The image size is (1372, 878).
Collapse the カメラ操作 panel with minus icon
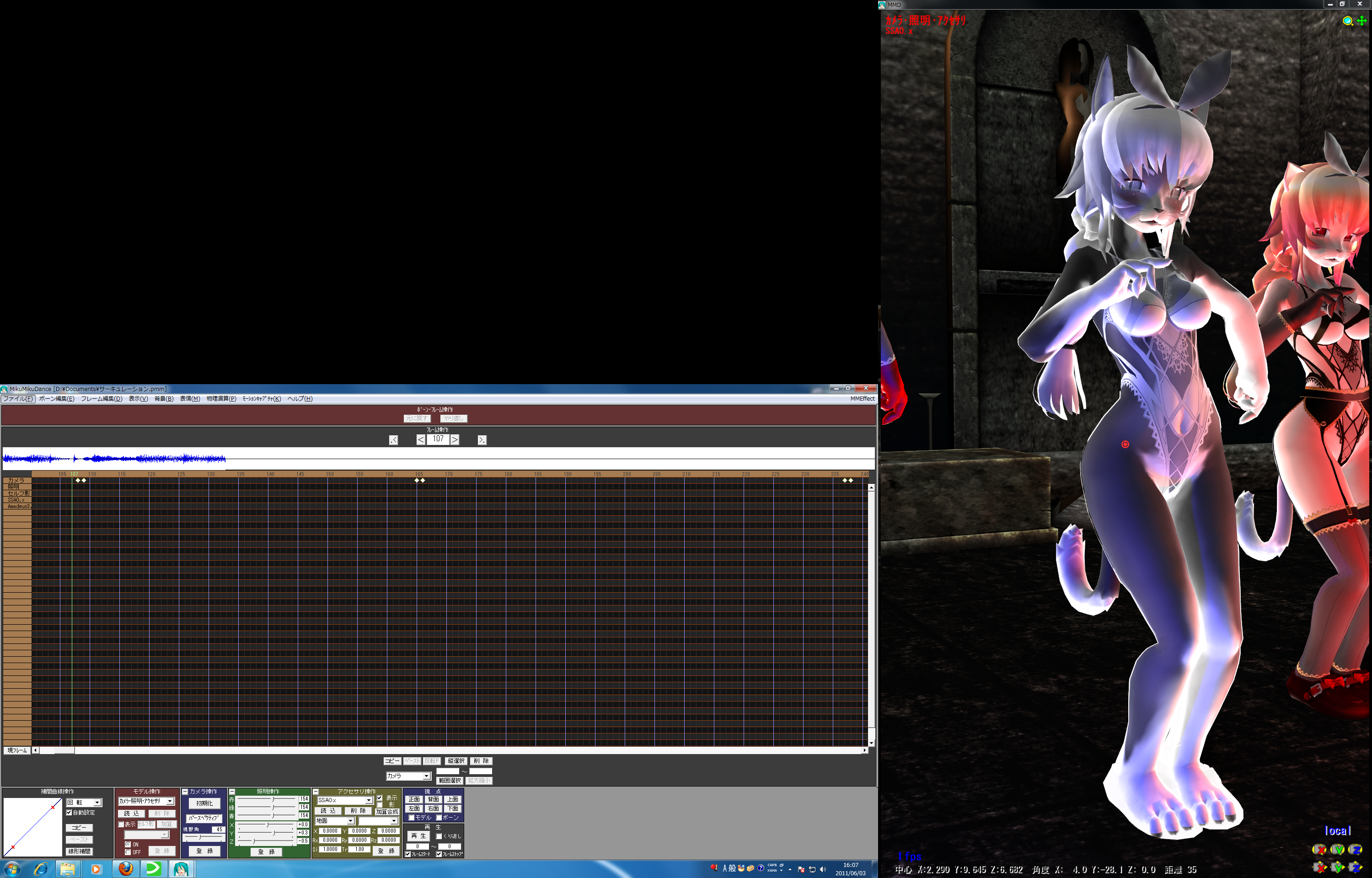coord(185,792)
